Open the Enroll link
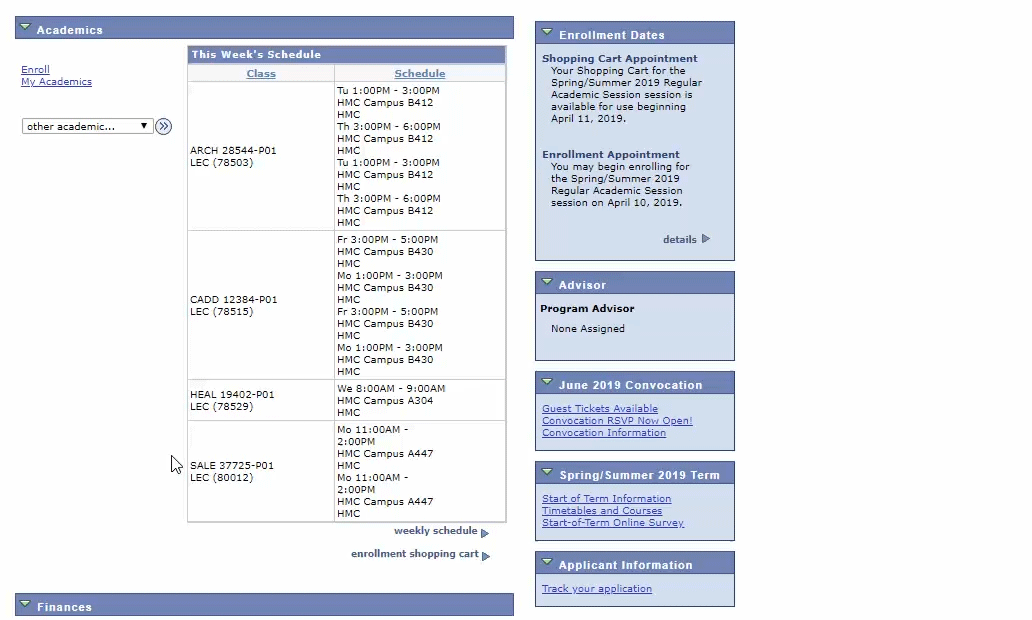This screenshot has width=1032, height=620. coord(35,70)
